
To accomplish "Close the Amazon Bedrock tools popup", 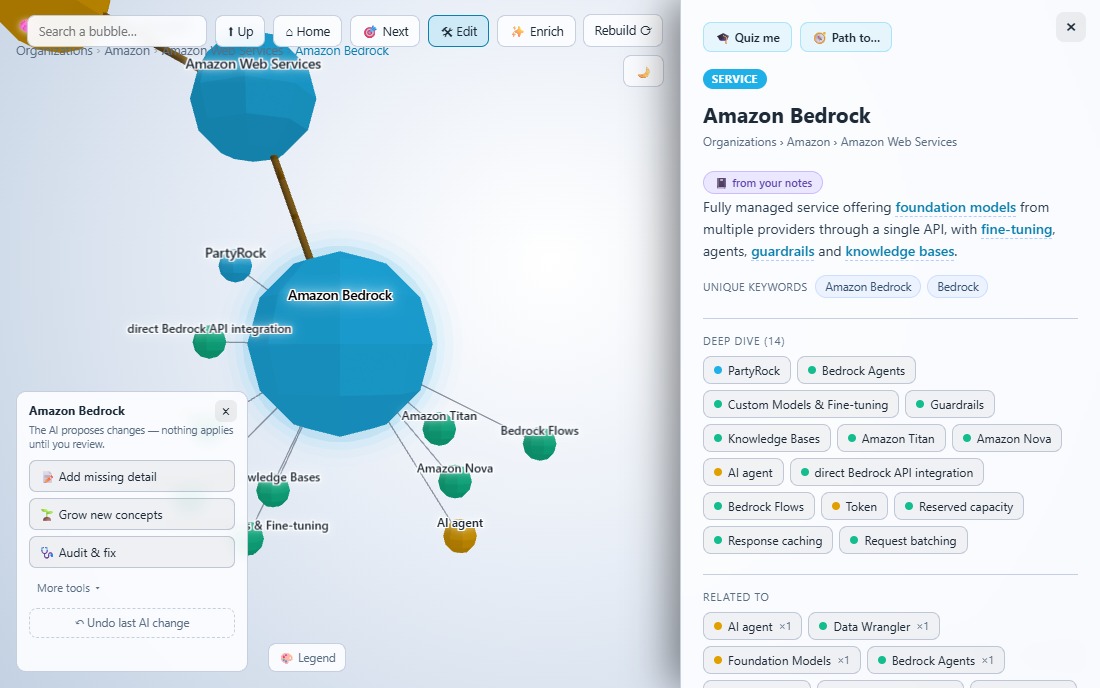I will tap(226, 412).
